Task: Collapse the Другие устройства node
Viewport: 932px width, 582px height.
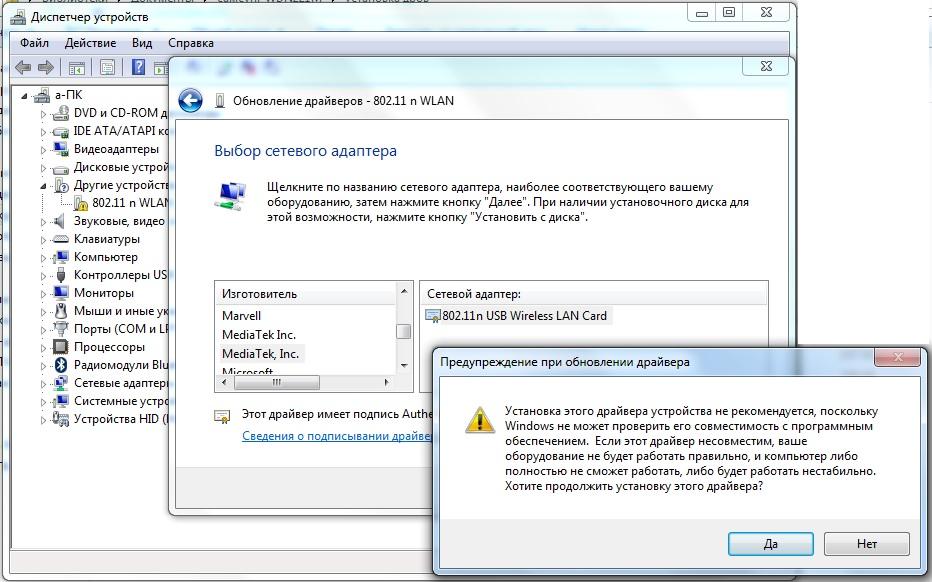Action: point(43,186)
